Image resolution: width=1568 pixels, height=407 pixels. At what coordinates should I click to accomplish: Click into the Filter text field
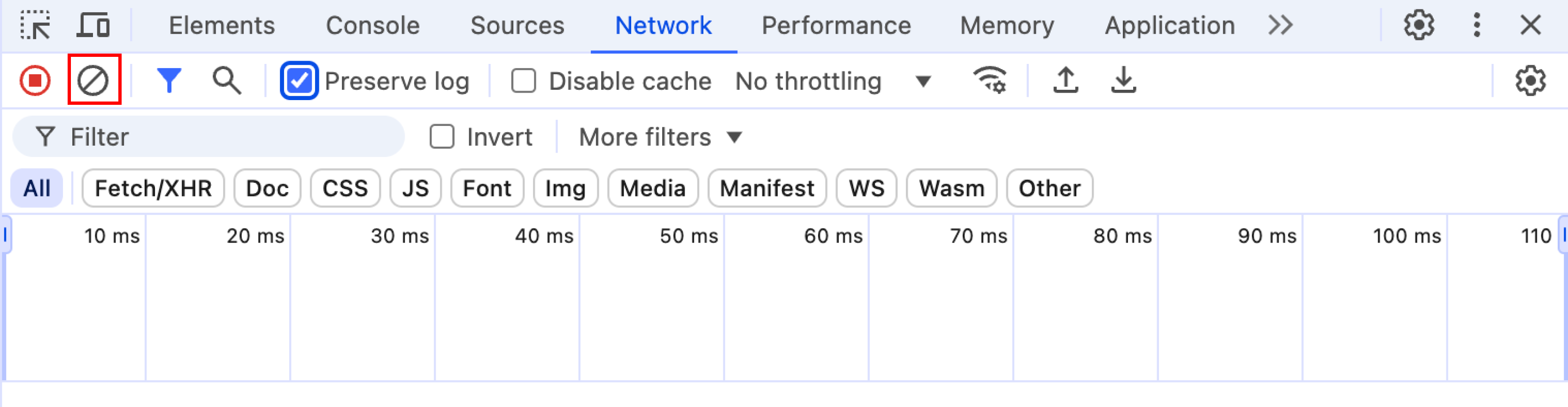[208, 136]
